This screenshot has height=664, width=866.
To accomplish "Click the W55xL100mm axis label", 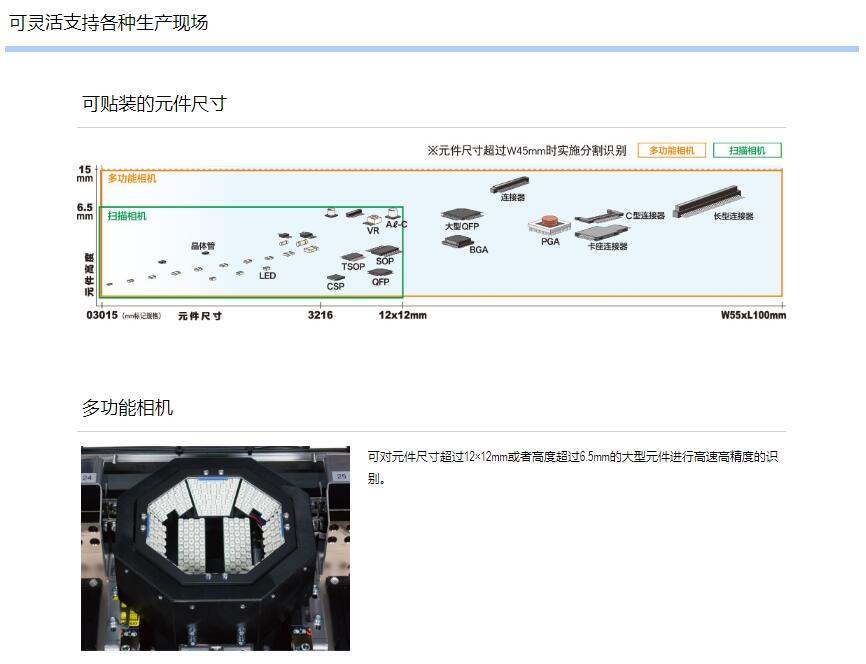I will coord(753,315).
